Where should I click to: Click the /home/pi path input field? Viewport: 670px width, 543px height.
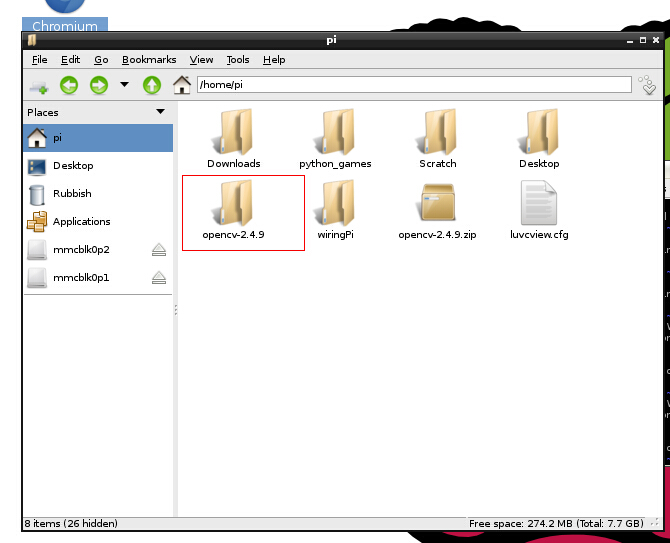tap(415, 85)
